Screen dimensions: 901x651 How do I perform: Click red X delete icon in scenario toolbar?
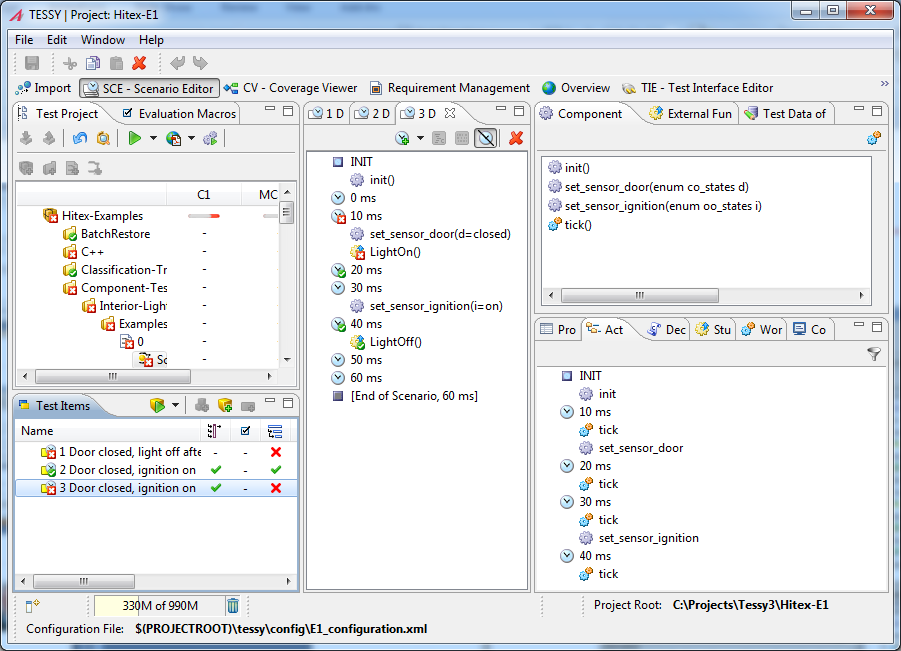pos(516,138)
